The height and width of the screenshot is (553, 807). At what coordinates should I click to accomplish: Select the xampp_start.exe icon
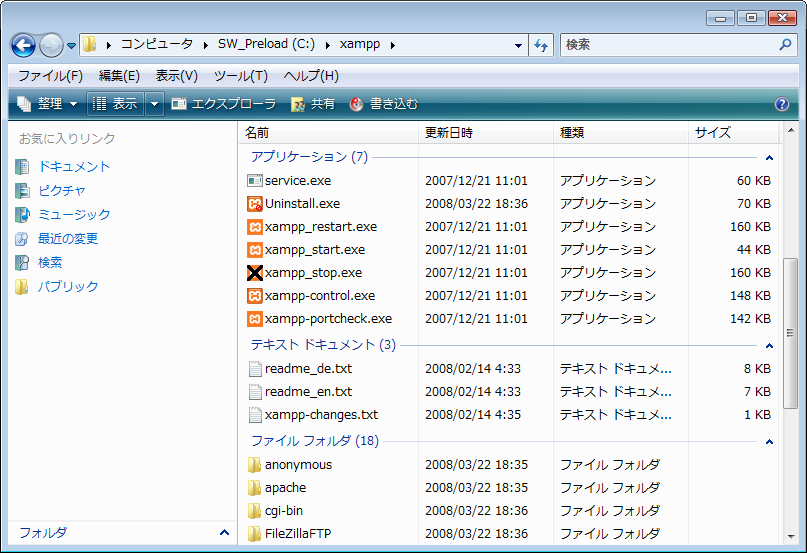(255, 250)
